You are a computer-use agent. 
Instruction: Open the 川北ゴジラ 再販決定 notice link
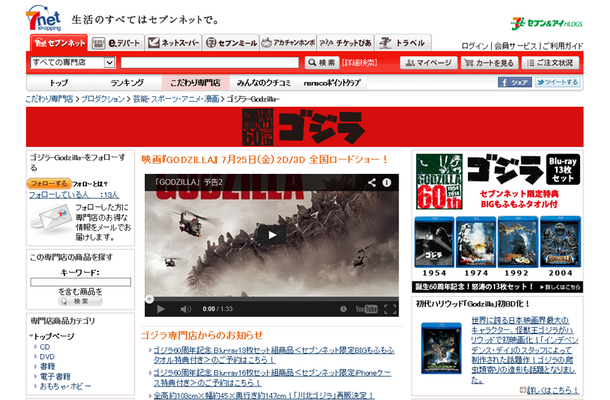[x=264, y=395]
